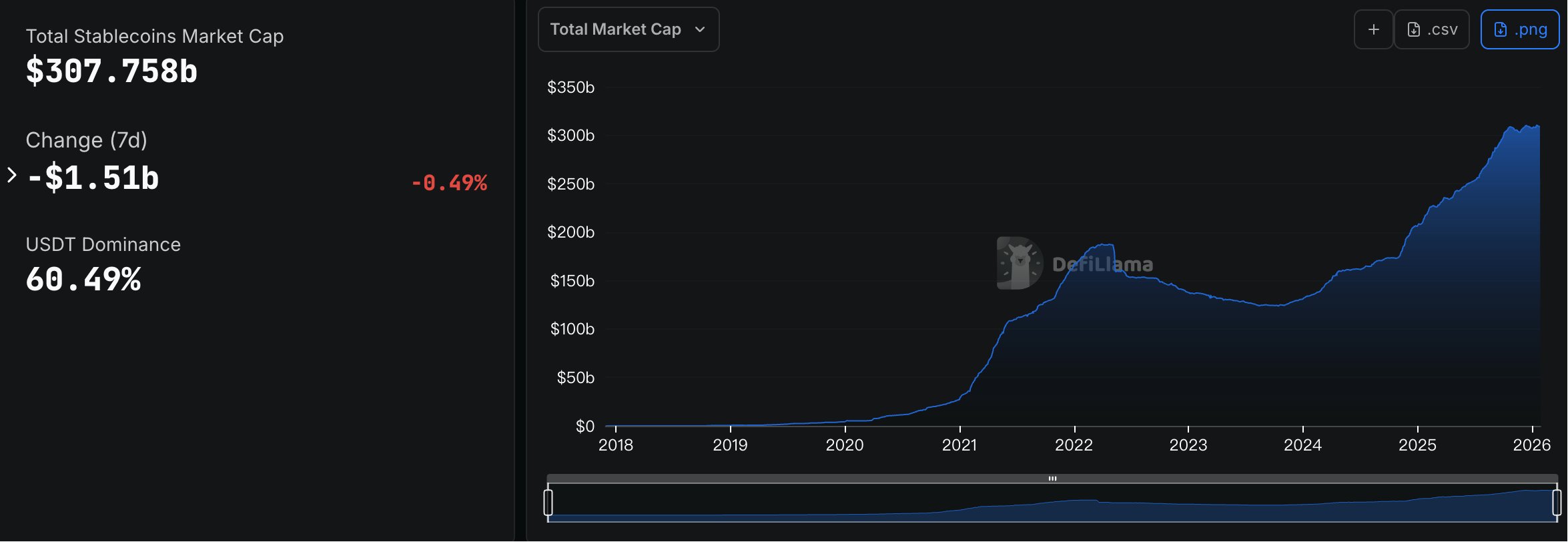
Task: Click the plus icon button
Action: (1373, 29)
